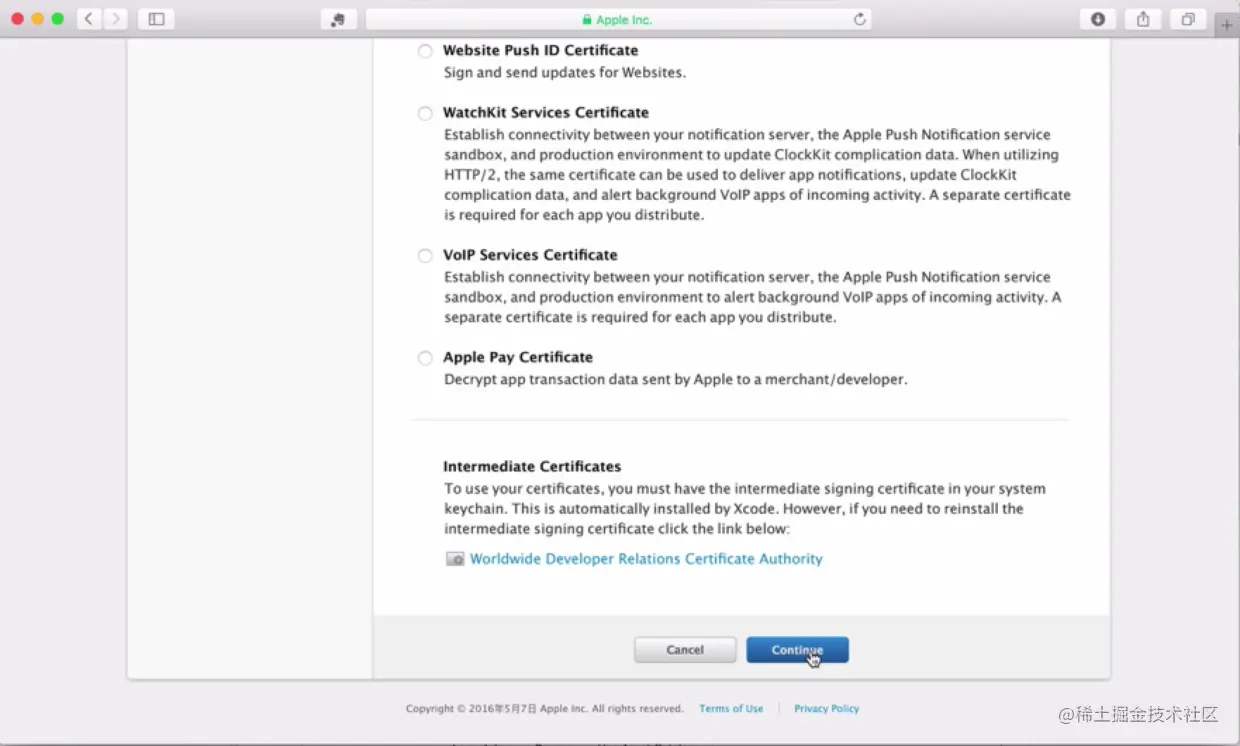Toggle the Safari sidebar button

click(x=156, y=19)
